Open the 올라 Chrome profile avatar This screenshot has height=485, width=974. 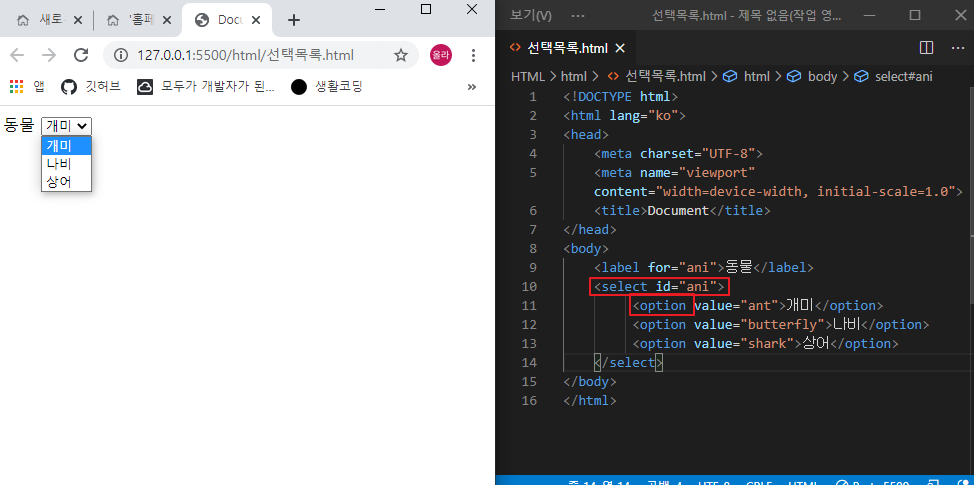tap(440, 55)
